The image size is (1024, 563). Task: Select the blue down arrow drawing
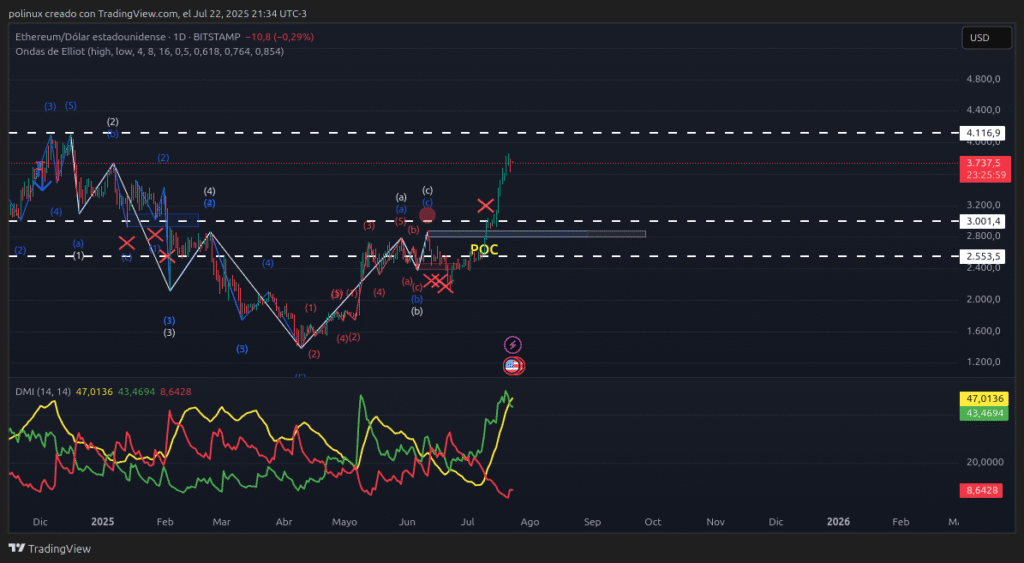[x=40, y=181]
